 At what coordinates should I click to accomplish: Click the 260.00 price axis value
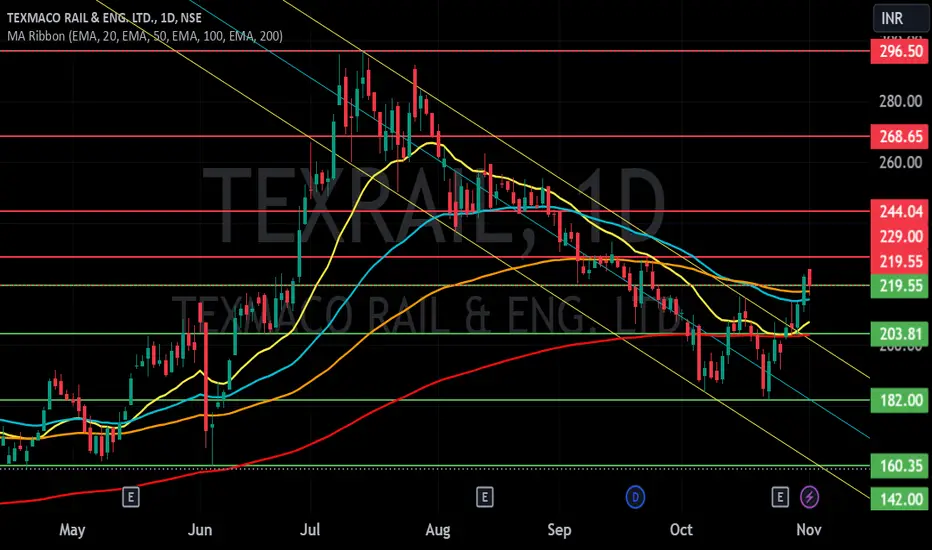[900, 162]
